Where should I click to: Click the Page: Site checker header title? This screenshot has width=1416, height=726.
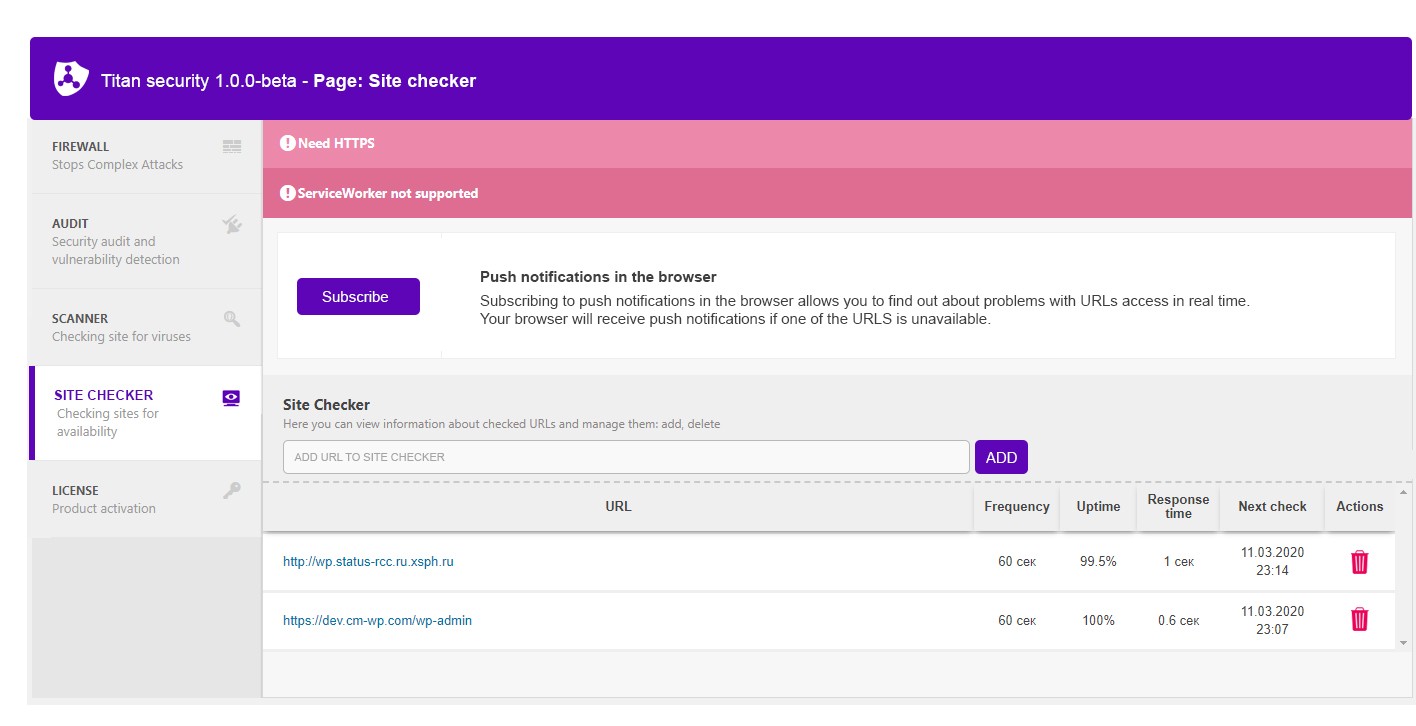coord(395,81)
